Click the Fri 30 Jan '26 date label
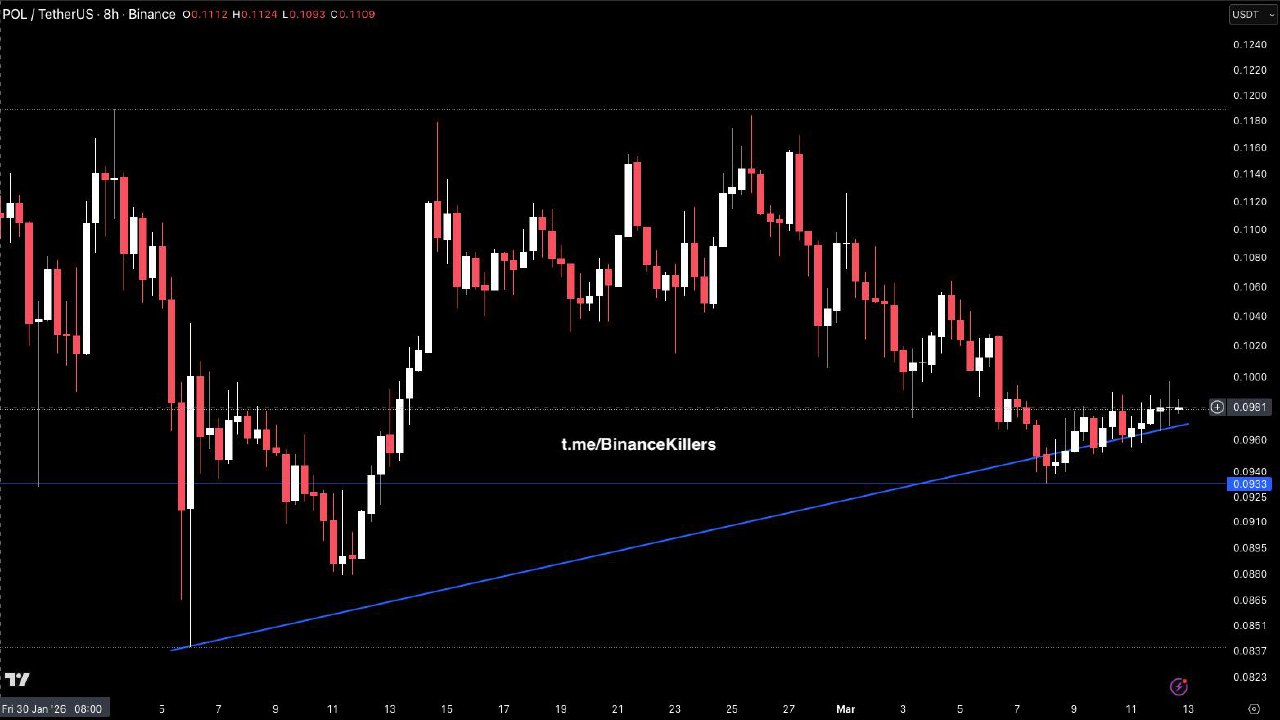This screenshot has width=1280, height=720. [x=52, y=708]
